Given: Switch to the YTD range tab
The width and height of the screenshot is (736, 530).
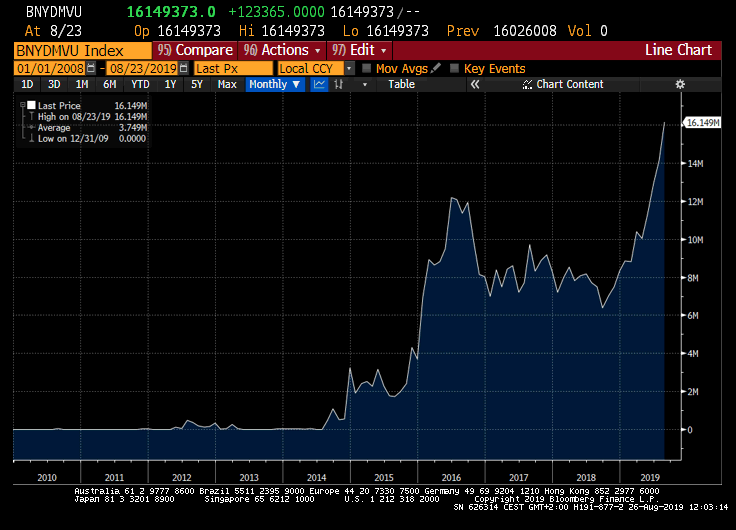Looking at the screenshot, I should tap(140, 85).
